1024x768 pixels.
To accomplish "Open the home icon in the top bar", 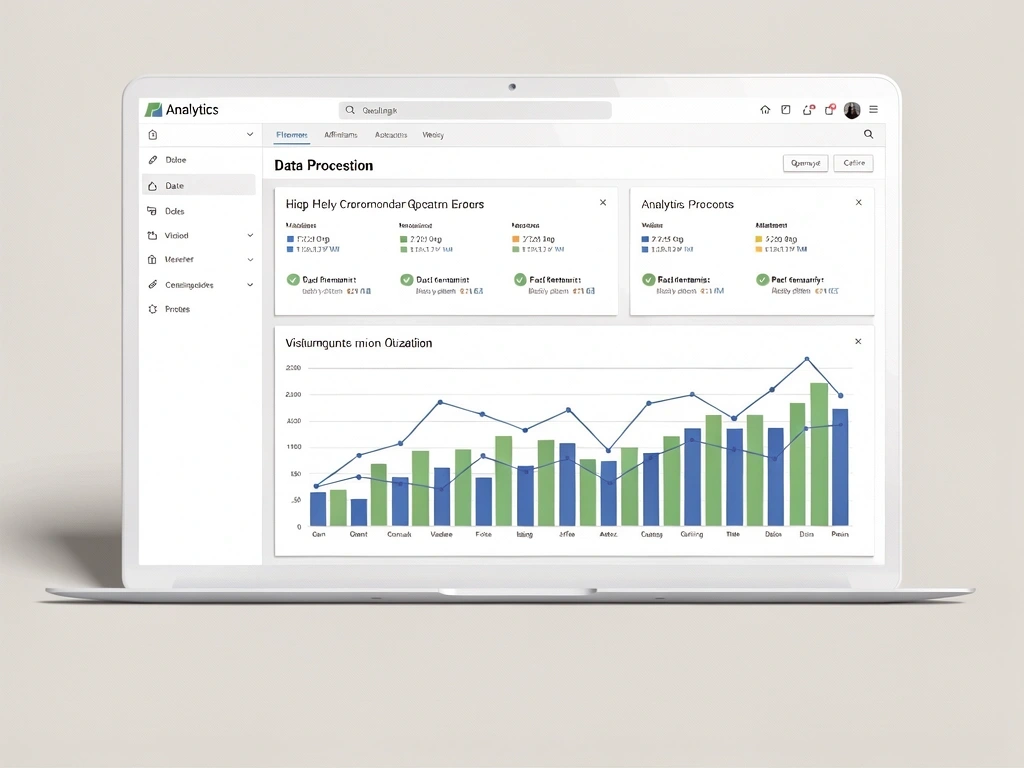I will [x=765, y=110].
